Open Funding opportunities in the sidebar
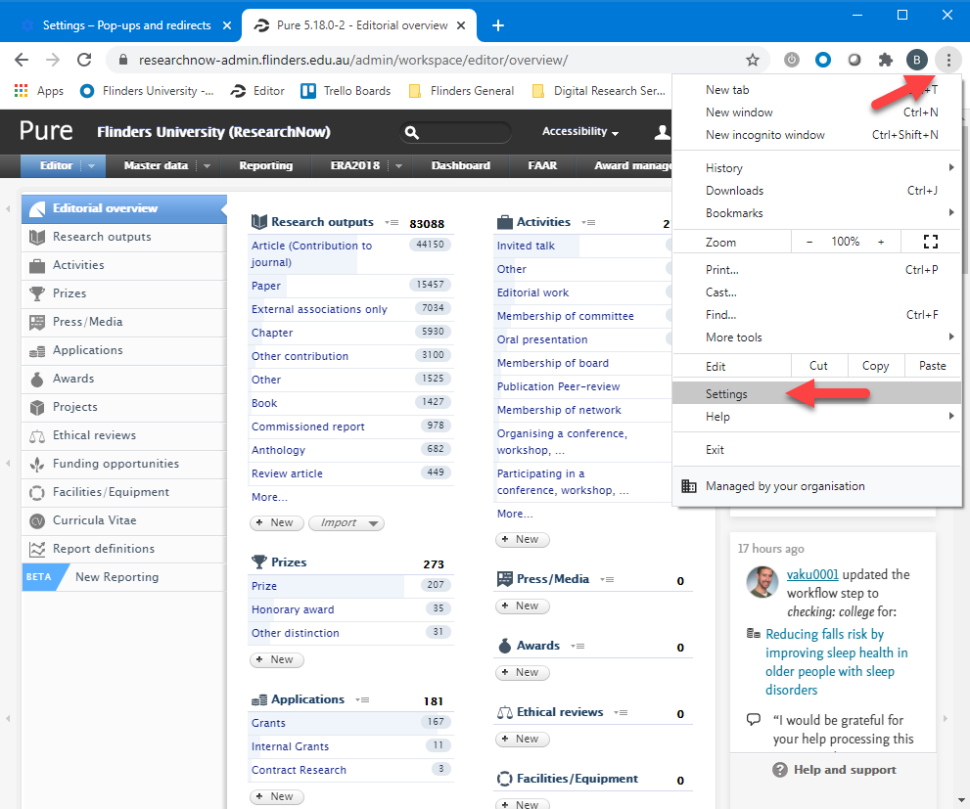 click(124, 464)
